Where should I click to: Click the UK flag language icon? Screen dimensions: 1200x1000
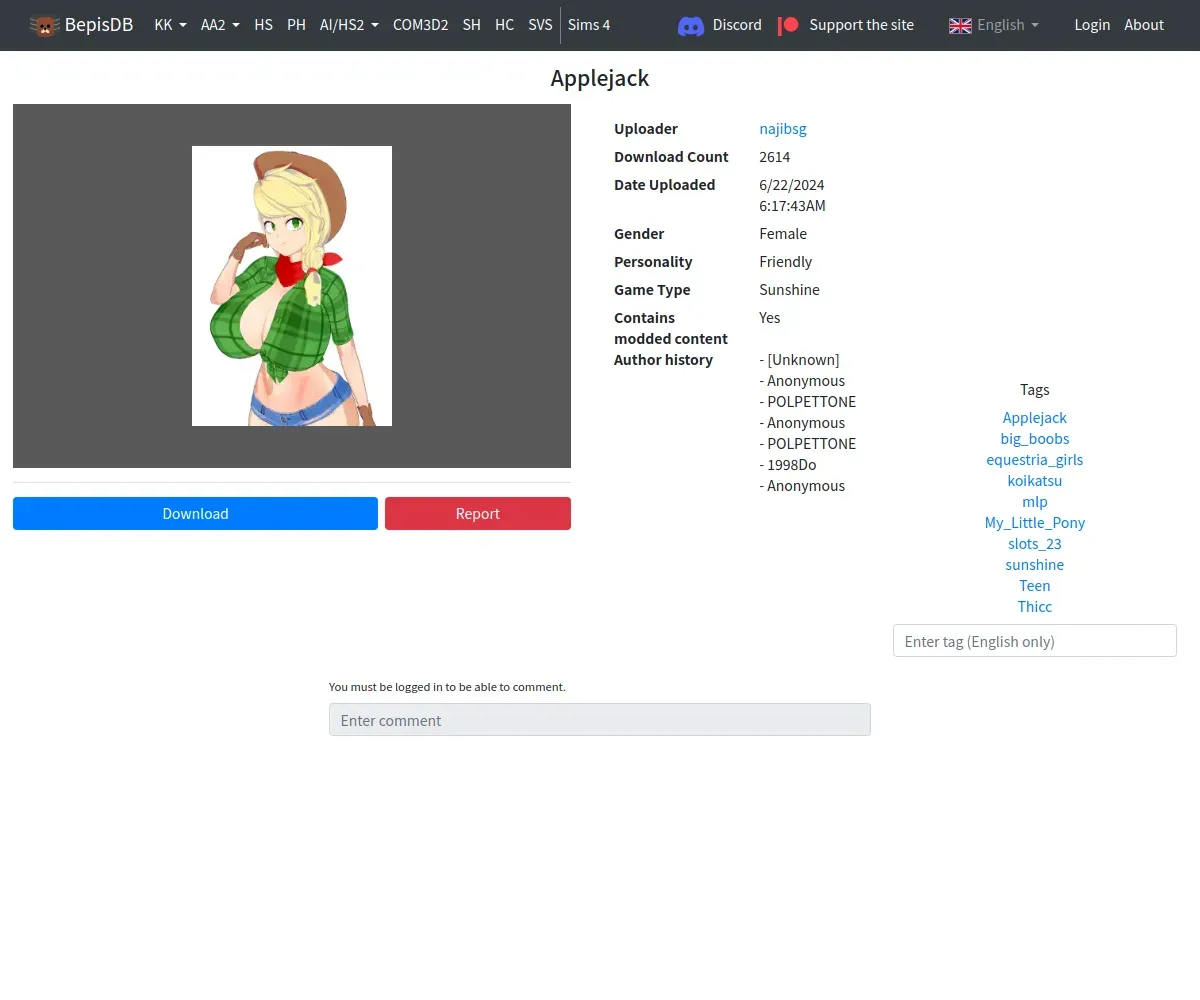click(960, 25)
